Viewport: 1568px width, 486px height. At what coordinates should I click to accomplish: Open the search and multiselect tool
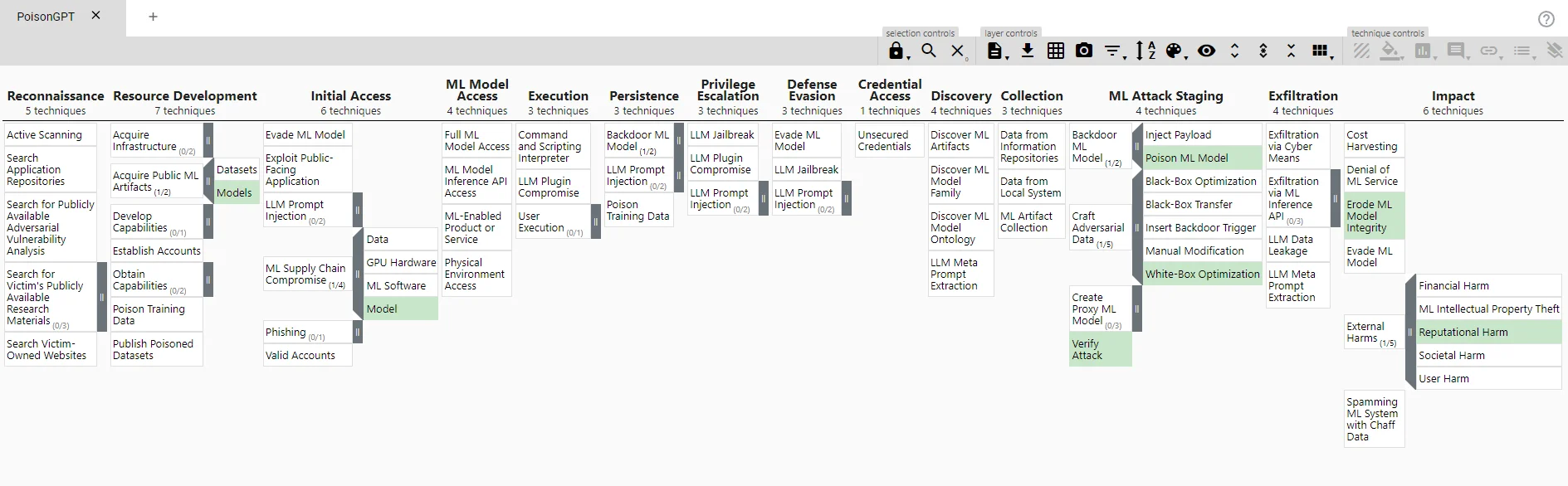coord(929,51)
